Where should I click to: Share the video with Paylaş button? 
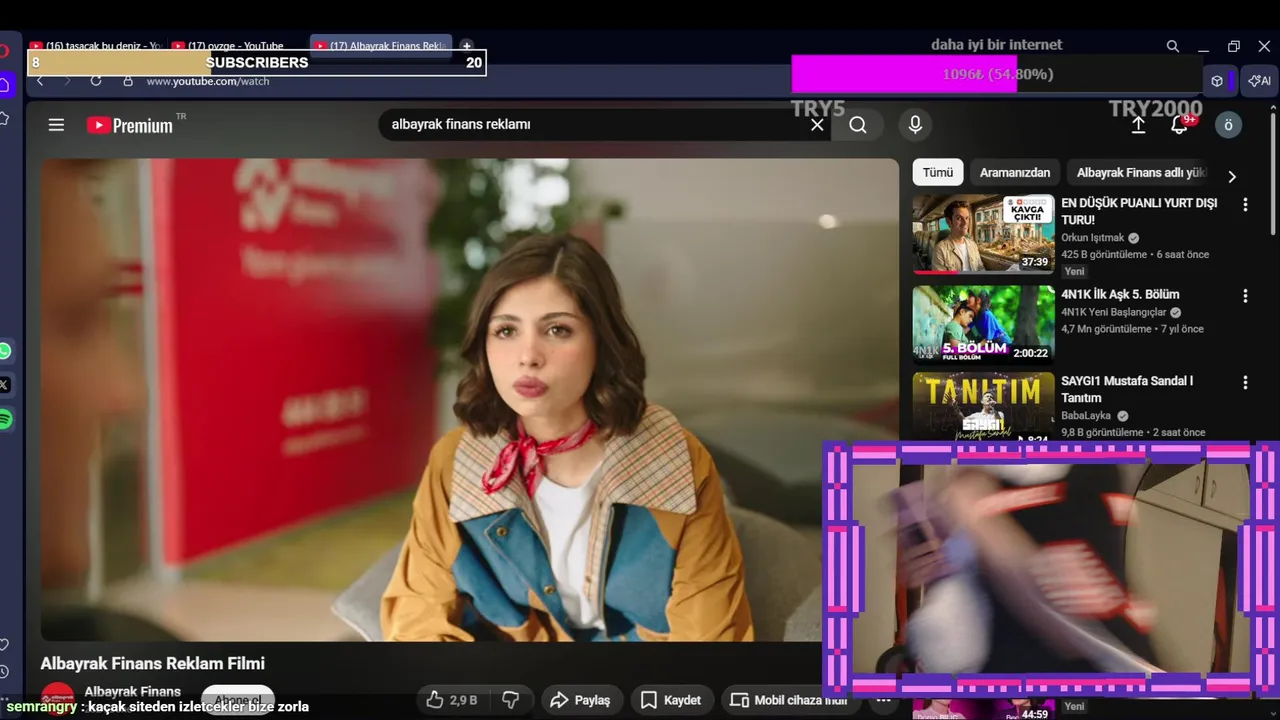(580, 700)
